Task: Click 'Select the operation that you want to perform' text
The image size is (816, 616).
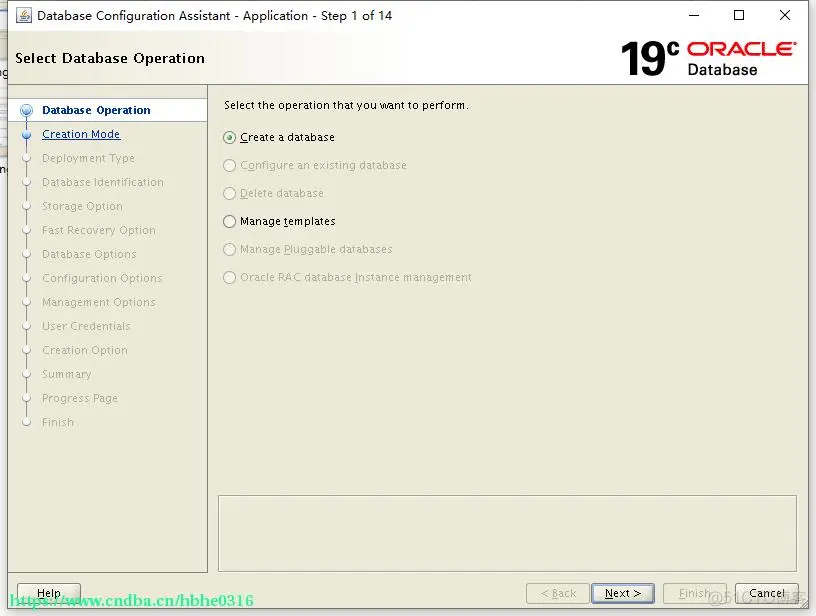Action: tap(346, 105)
